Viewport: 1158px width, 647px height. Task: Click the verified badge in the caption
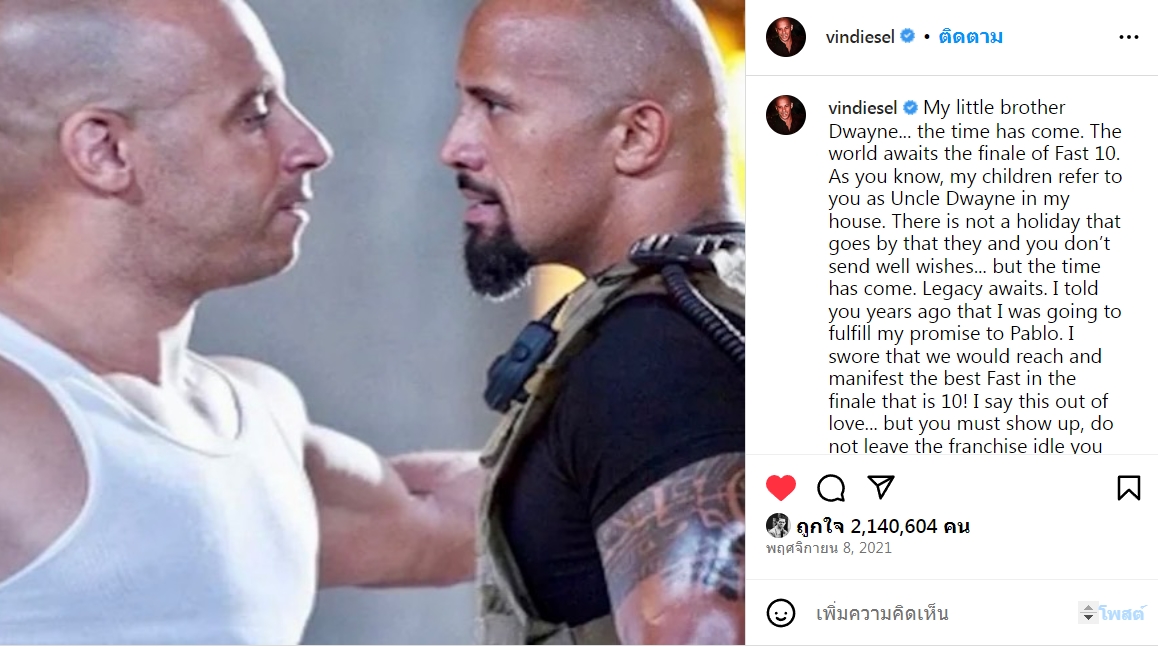(x=911, y=108)
